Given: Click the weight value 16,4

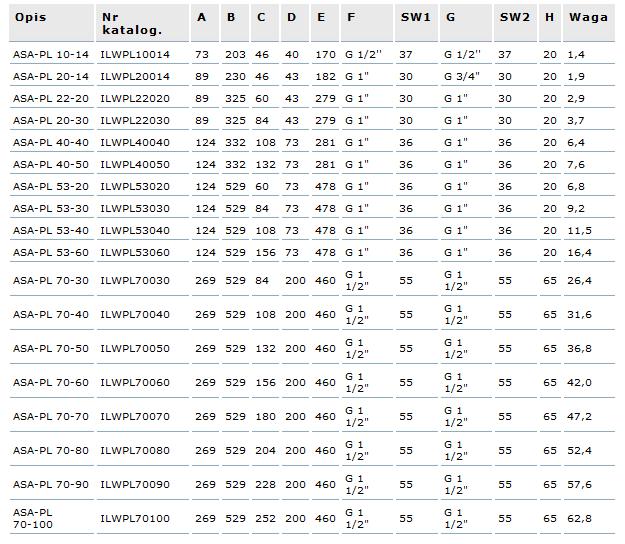Looking at the screenshot, I should [580, 252].
